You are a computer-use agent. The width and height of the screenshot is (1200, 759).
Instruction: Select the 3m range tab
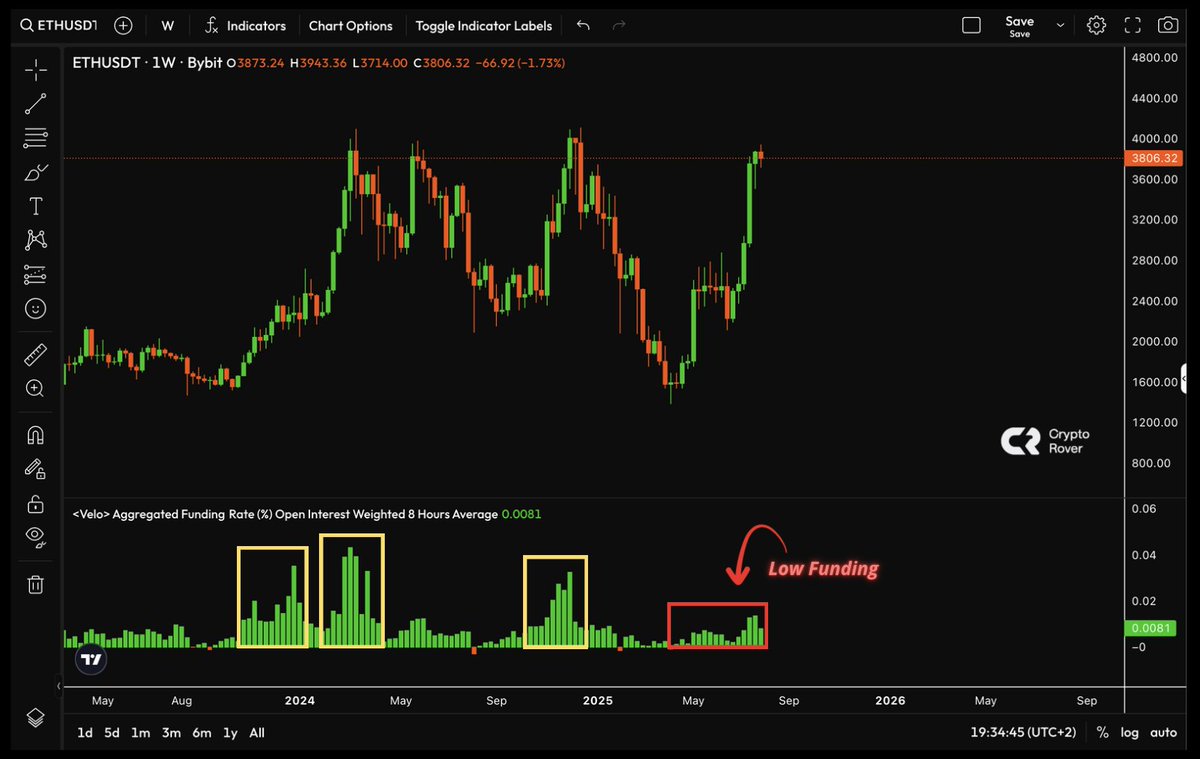(x=172, y=733)
